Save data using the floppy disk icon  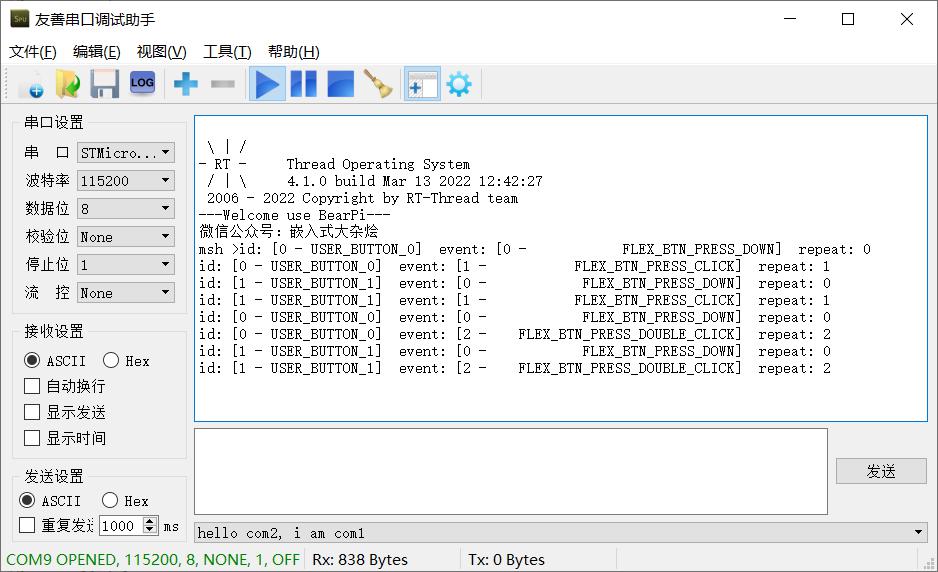105,84
